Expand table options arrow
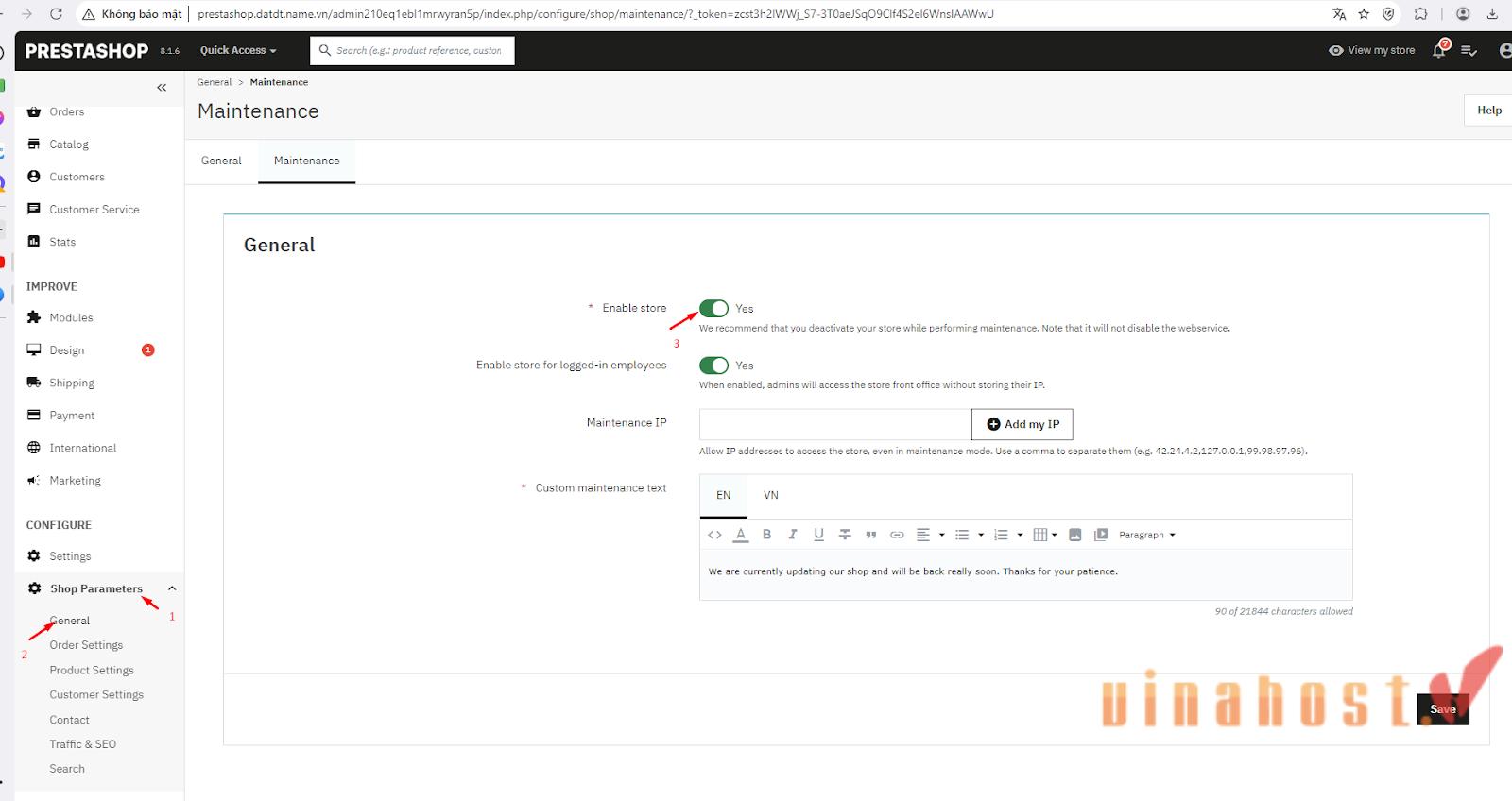The height and width of the screenshot is (801, 1512). coord(1055,535)
